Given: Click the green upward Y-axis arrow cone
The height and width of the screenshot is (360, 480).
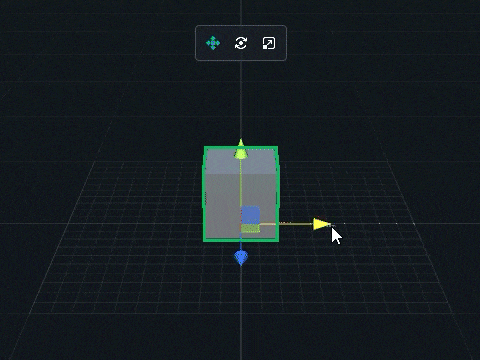Looking at the screenshot, I should [x=241, y=150].
